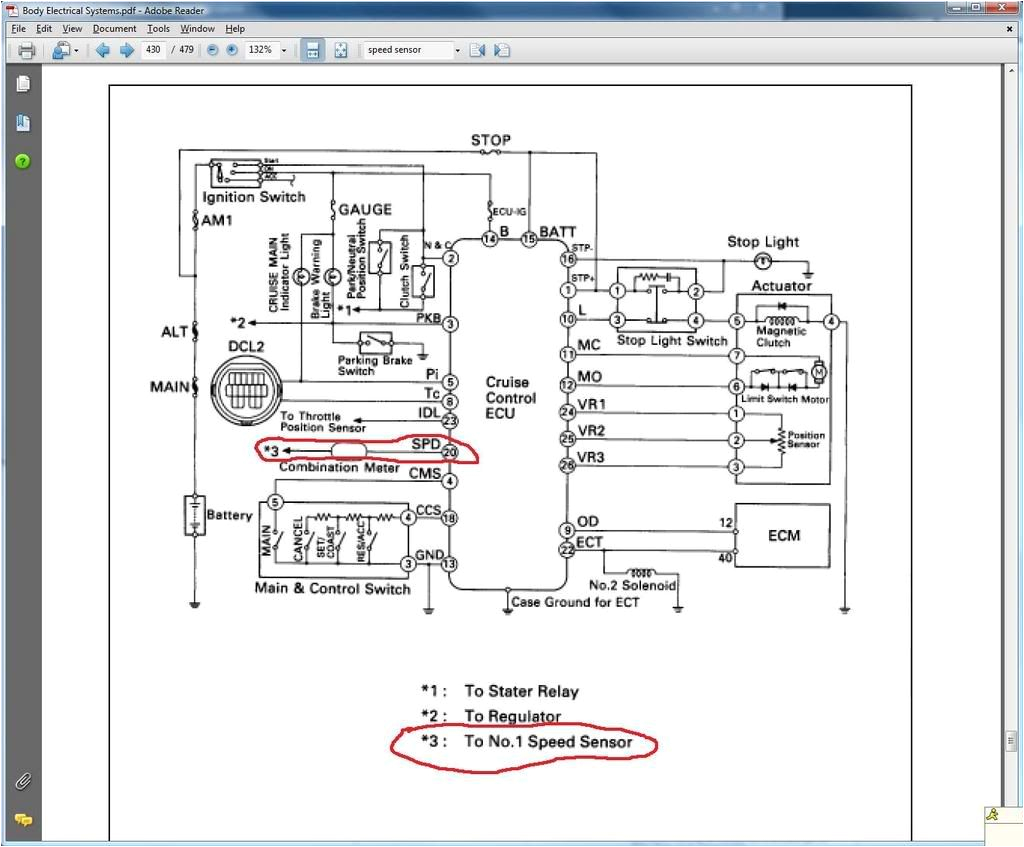Open the Attachments paperclip panel
The width and height of the screenshot is (1024, 847).
pos(22,781)
